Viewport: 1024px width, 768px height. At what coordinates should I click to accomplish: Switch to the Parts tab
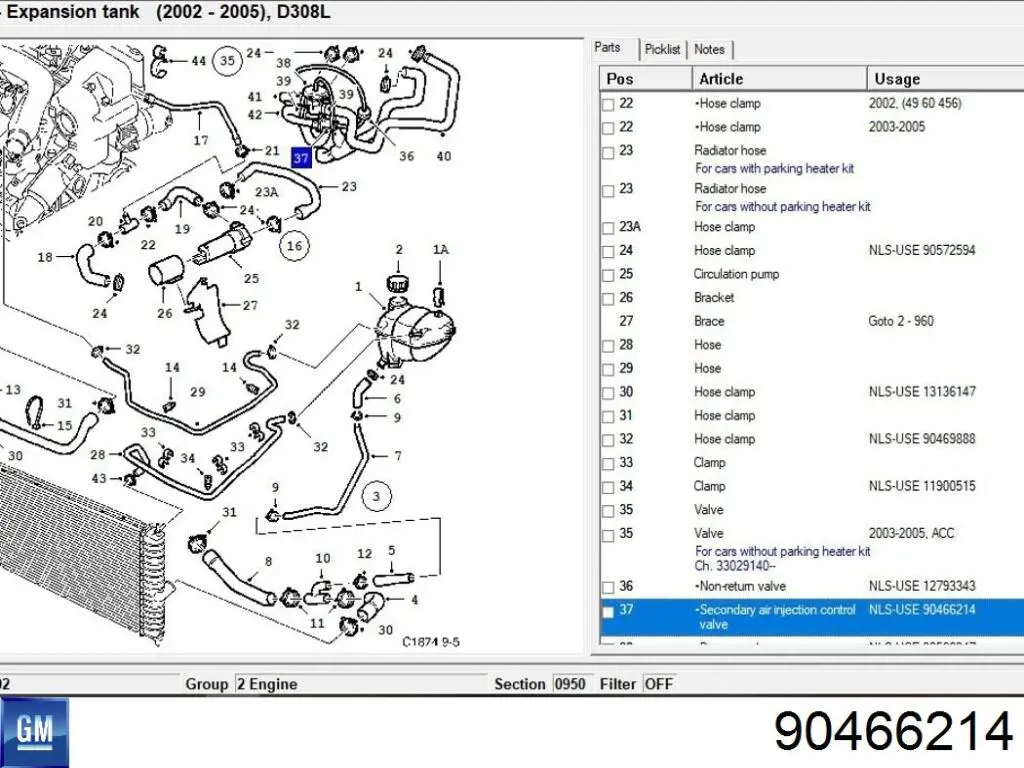[x=607, y=48]
